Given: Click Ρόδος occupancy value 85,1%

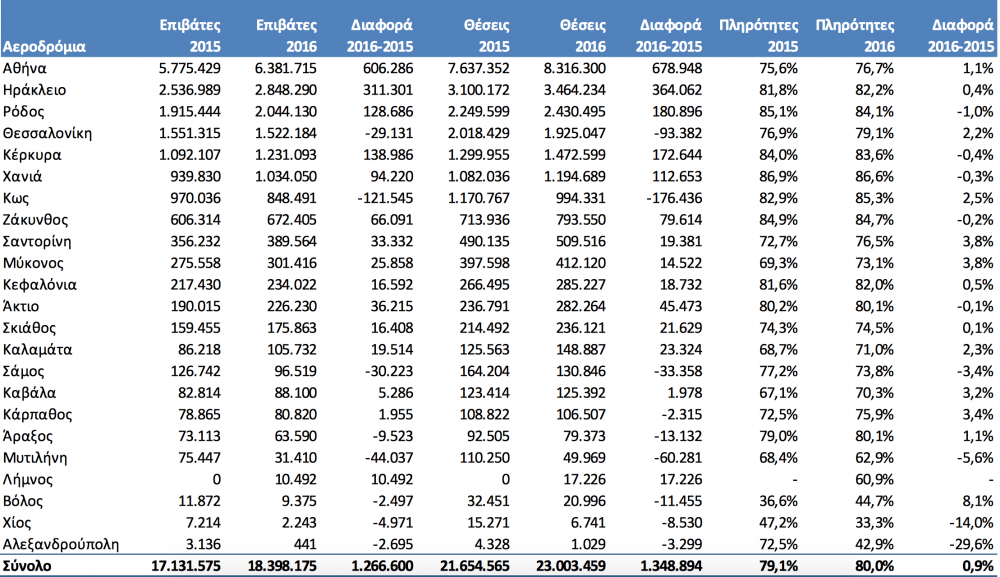Looking at the screenshot, I should [x=779, y=112].
